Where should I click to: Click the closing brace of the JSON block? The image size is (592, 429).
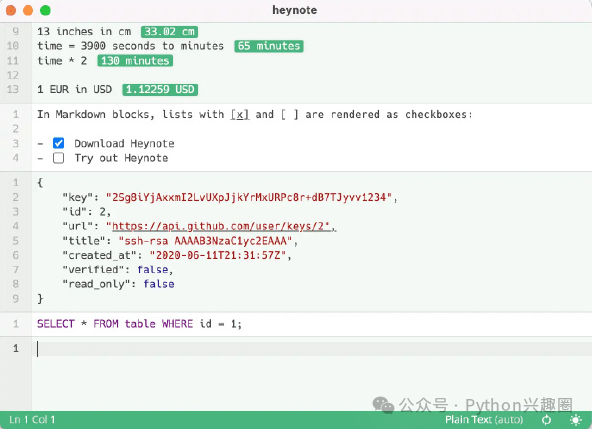(40, 299)
